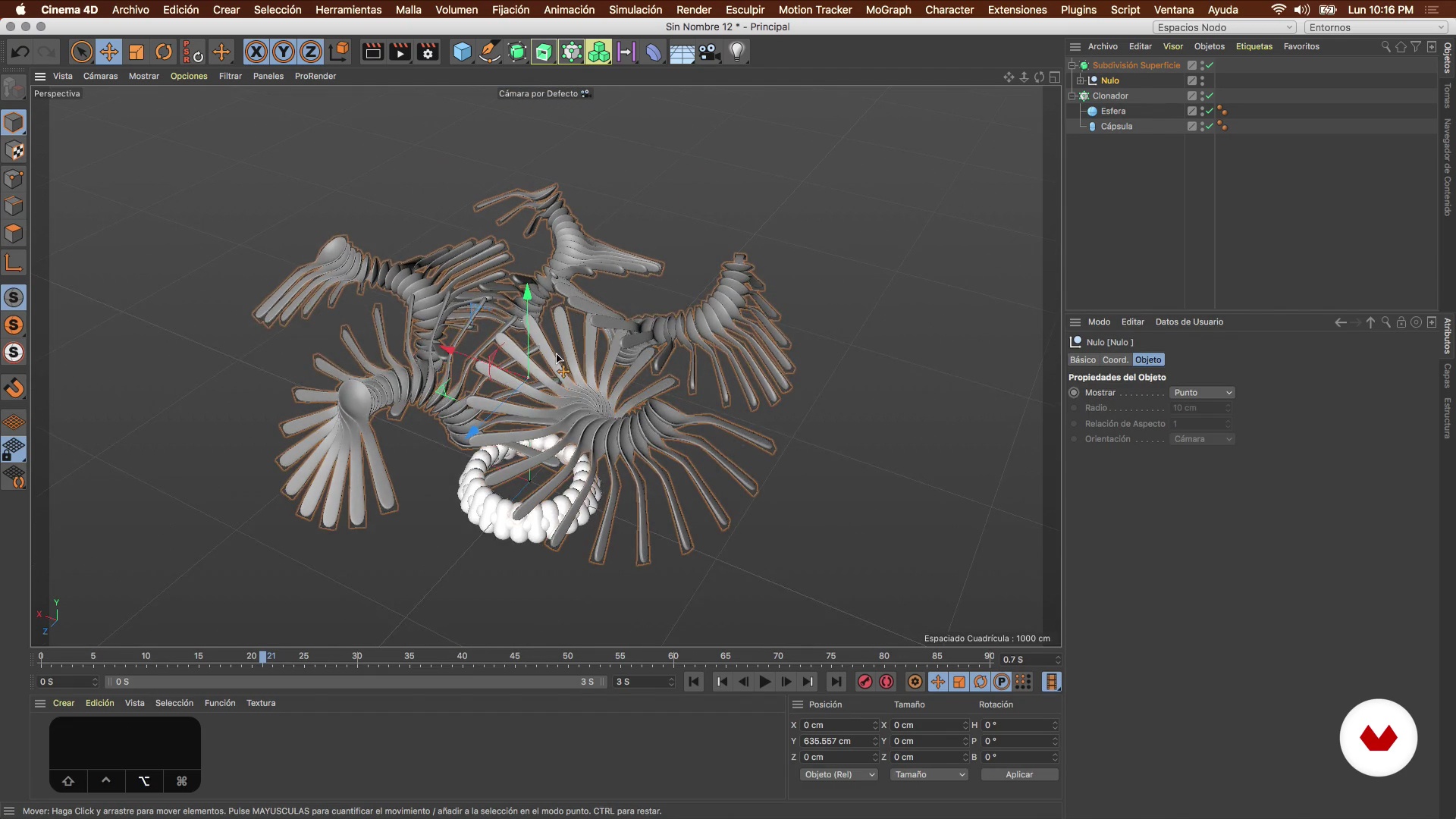Click Render View clapperboard icon

[372, 52]
